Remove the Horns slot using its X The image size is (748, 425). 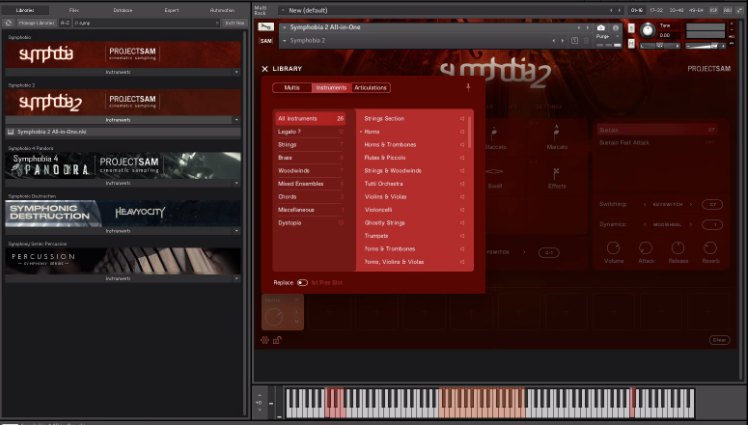296,300
